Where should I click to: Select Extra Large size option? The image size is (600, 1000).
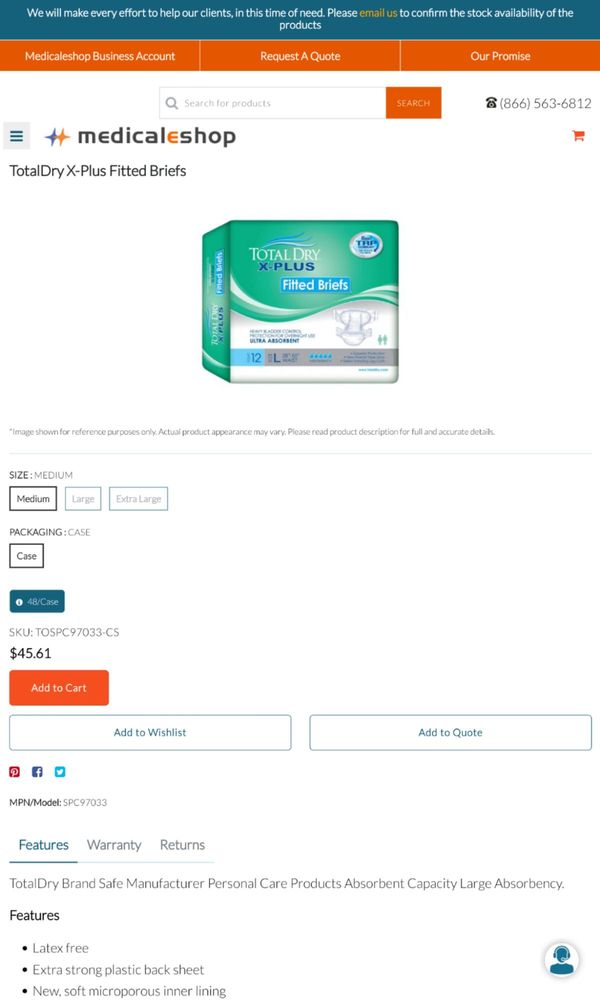138,499
